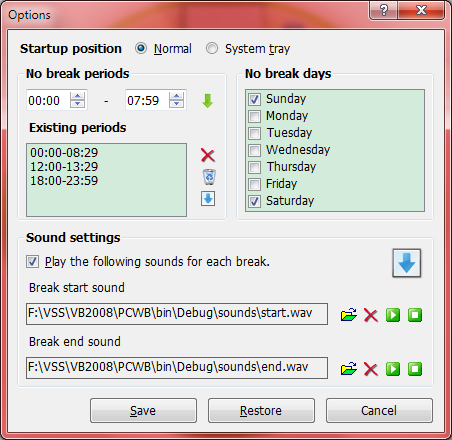Add period with green down arrow
The height and width of the screenshot is (440, 452).
tap(207, 101)
